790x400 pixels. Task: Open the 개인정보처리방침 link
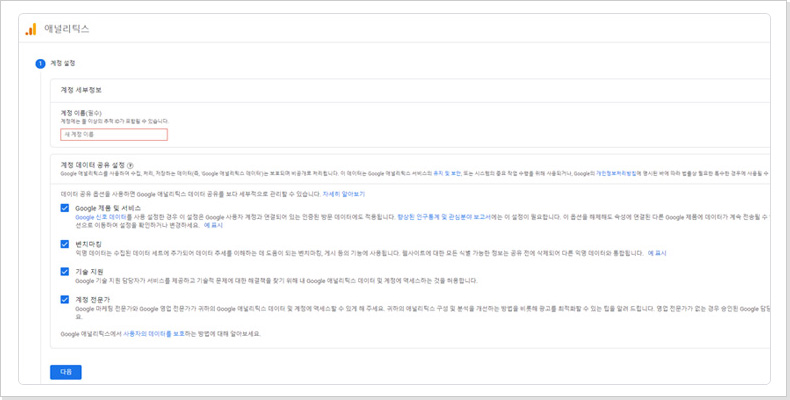[616, 173]
